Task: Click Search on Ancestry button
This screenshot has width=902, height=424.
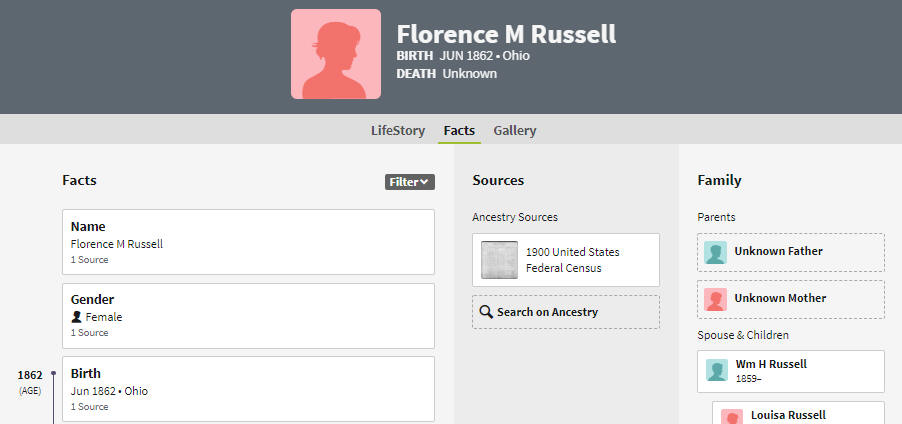Action: pyautogui.click(x=566, y=312)
